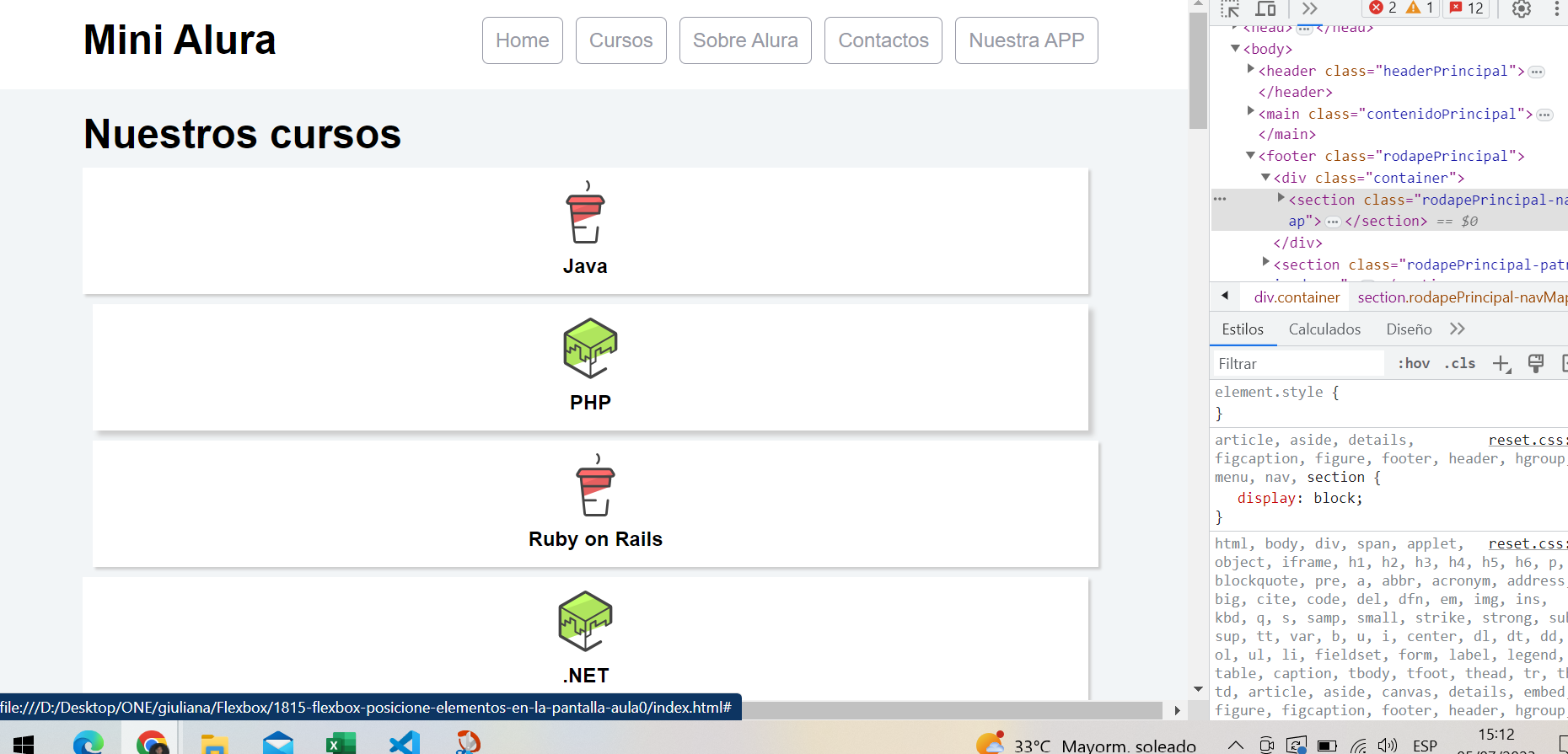Open DevTools settings gear
The height and width of the screenshot is (754, 1568).
click(x=1521, y=9)
